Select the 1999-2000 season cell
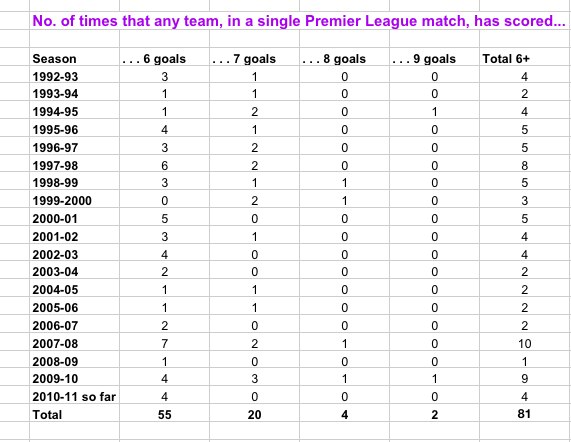The height and width of the screenshot is (442, 571). (74, 200)
